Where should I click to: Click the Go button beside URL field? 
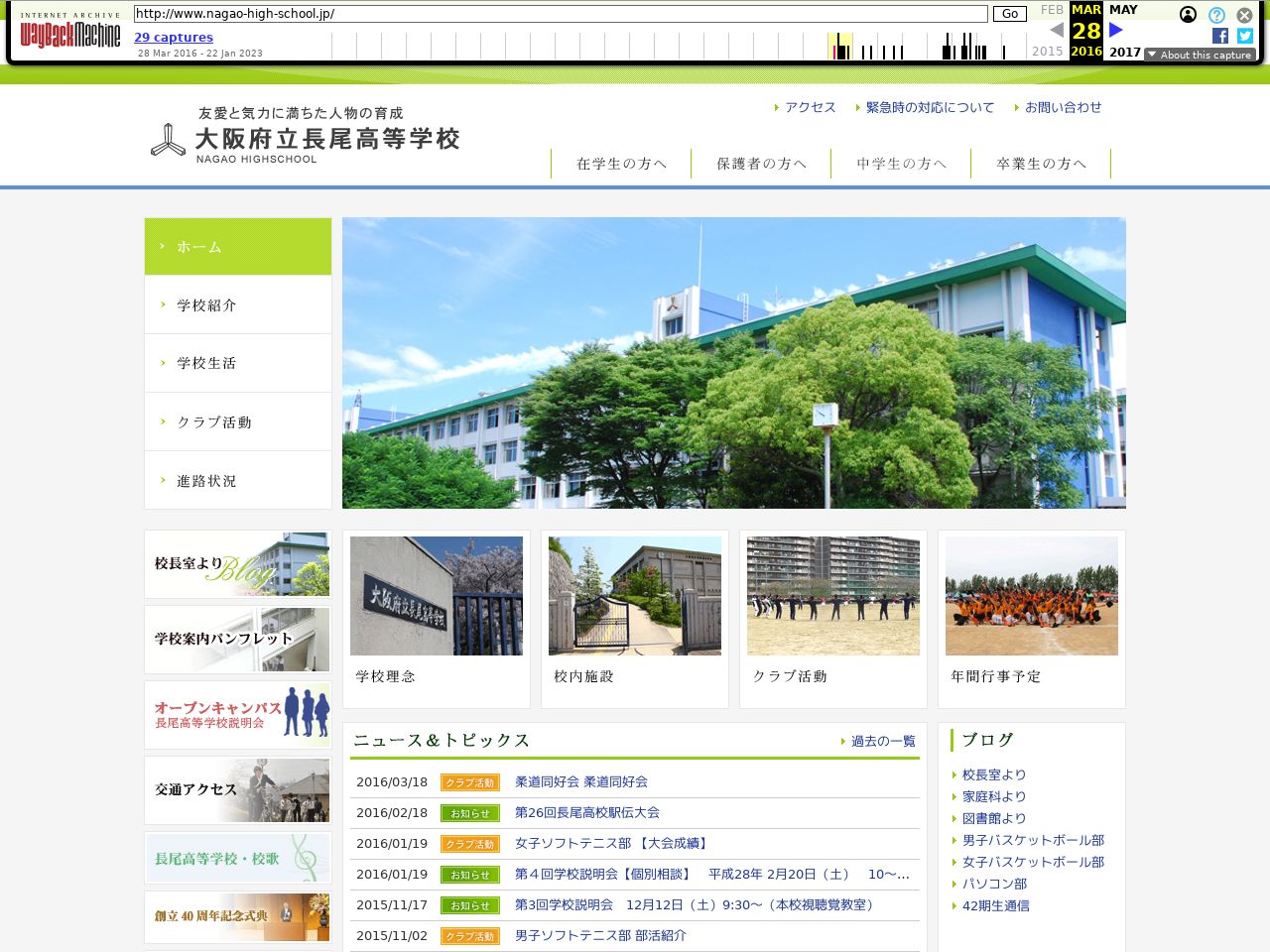1010,14
